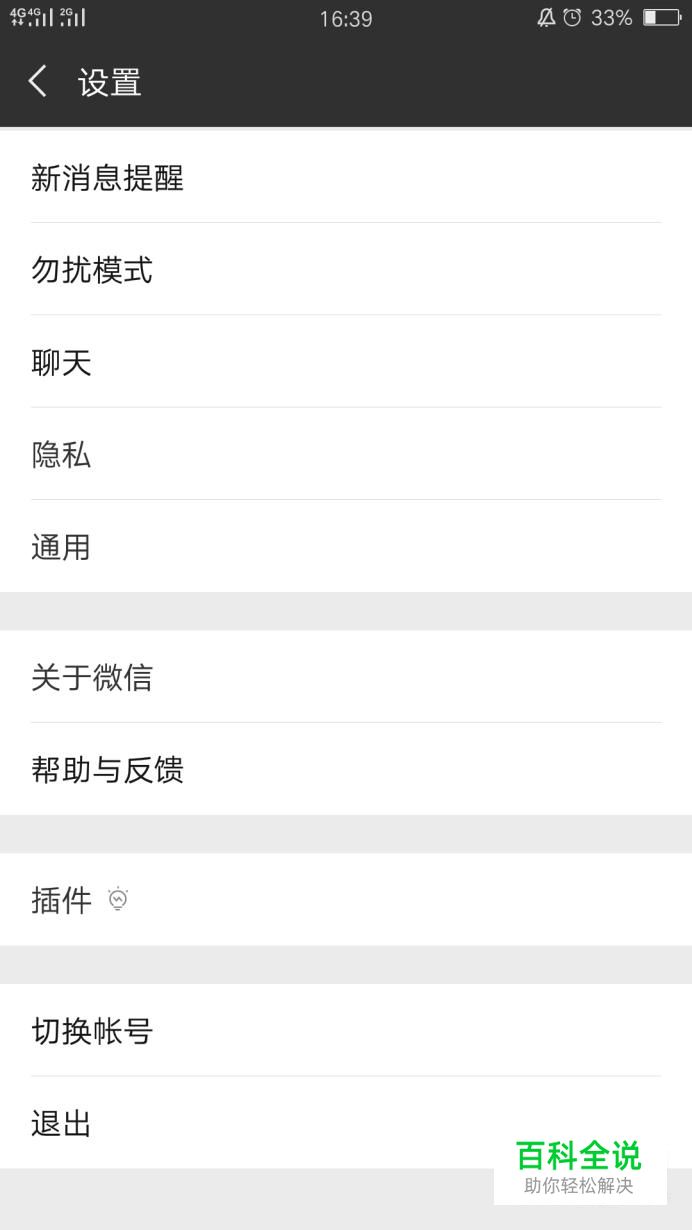The width and height of the screenshot is (692, 1230).
Task: Tap the 16:39 clock in status bar
Action: pyautogui.click(x=346, y=19)
